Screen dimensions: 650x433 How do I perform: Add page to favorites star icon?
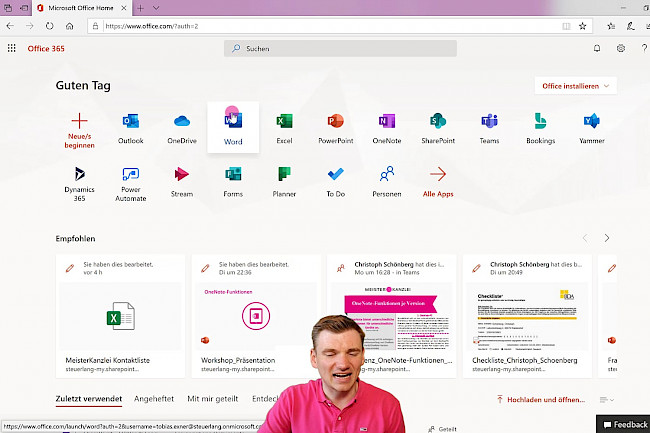(x=582, y=26)
